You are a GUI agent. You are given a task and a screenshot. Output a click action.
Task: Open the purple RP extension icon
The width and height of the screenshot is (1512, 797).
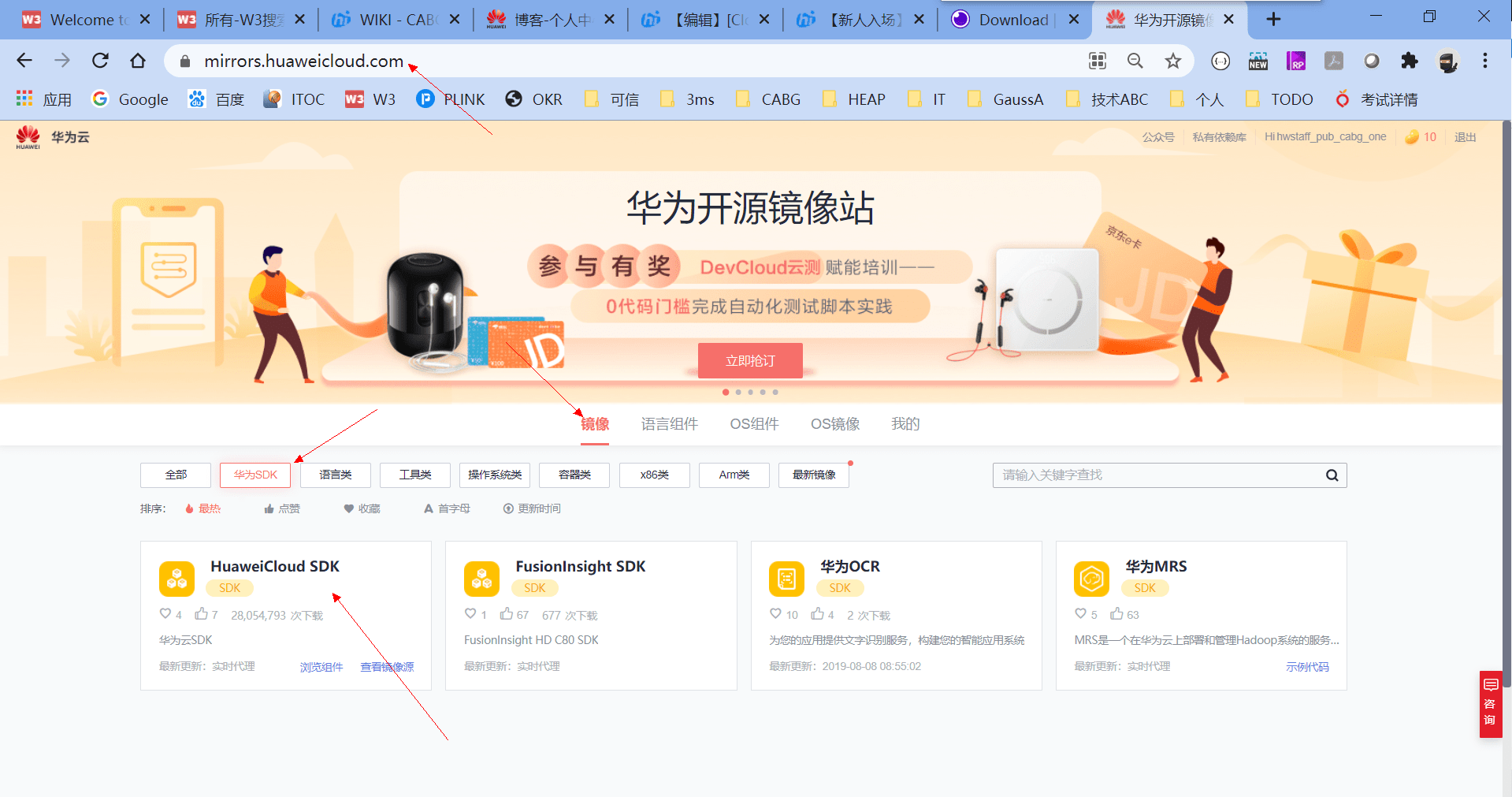[x=1296, y=61]
